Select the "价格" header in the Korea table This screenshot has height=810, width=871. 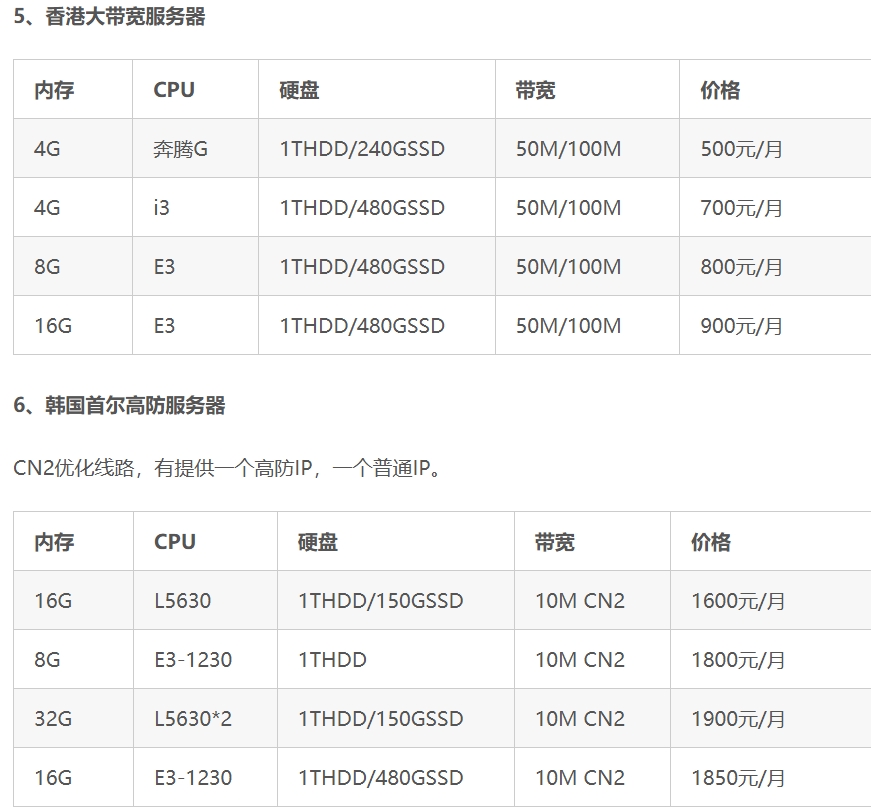click(710, 542)
